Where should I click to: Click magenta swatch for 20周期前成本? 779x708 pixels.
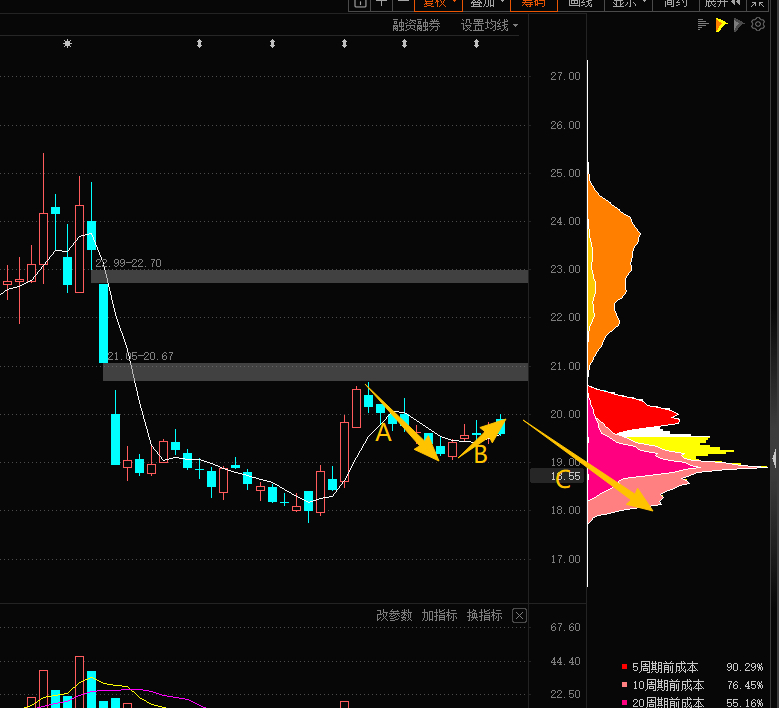tap(624, 703)
